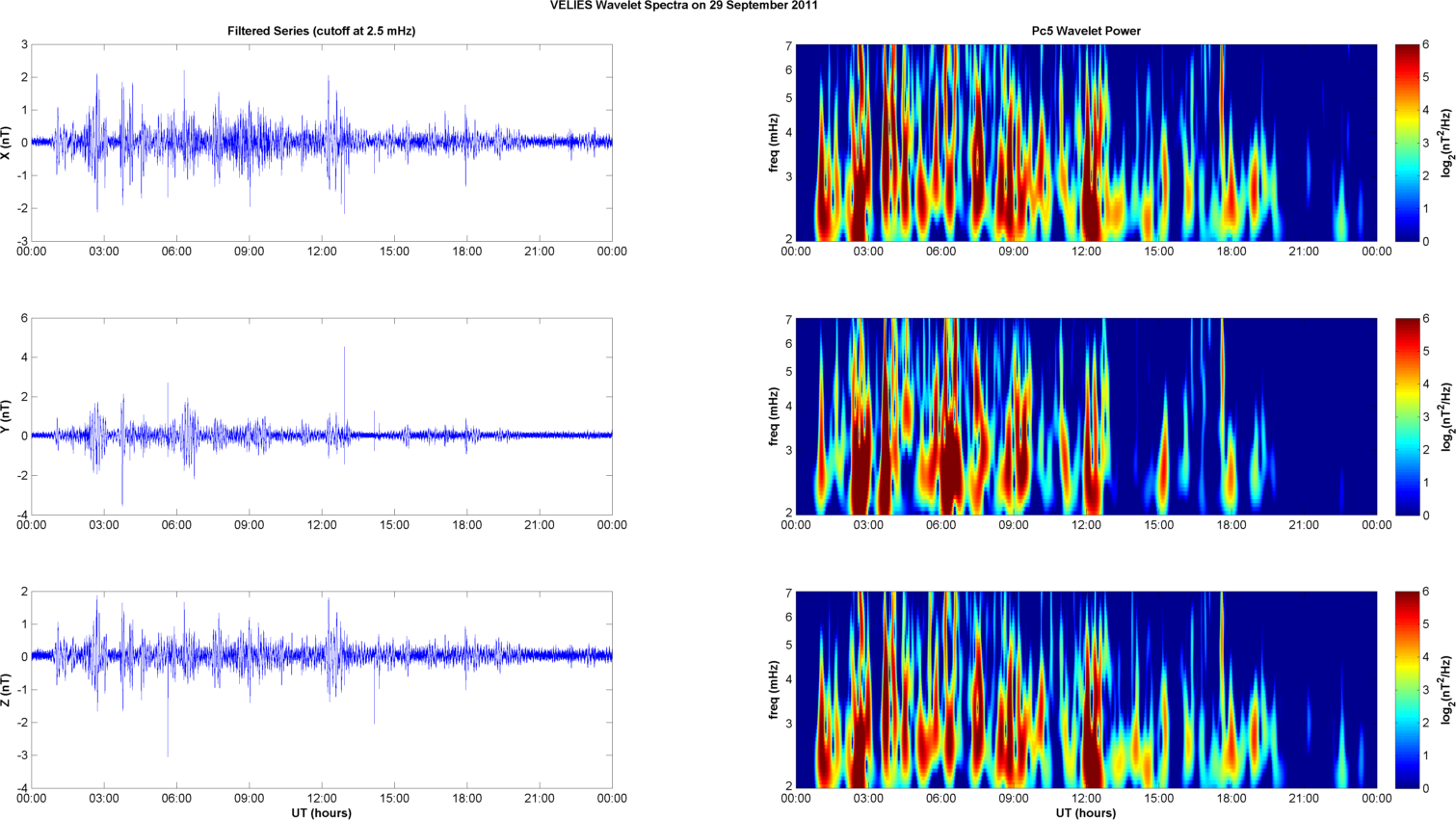
Task: Click 'freq (mHz)' label of the X-row spectrum
Action: click(x=774, y=143)
